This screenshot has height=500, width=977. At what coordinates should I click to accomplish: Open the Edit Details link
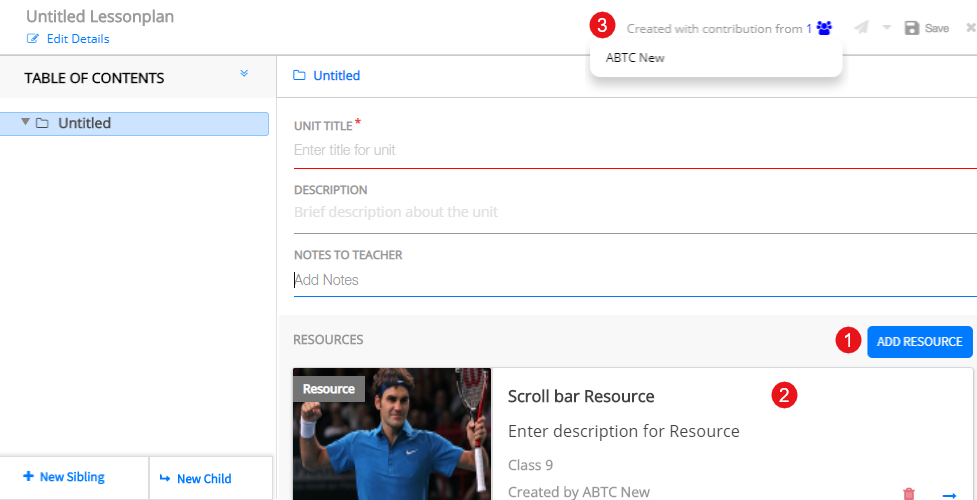[x=78, y=39]
